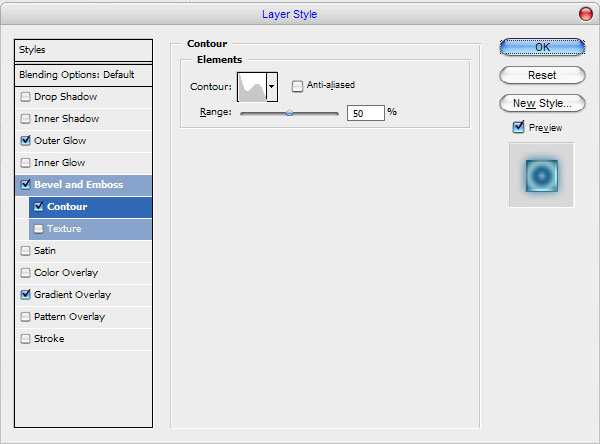The width and height of the screenshot is (600, 444).
Task: Select the Outer Glow label
Action: click(x=60, y=140)
